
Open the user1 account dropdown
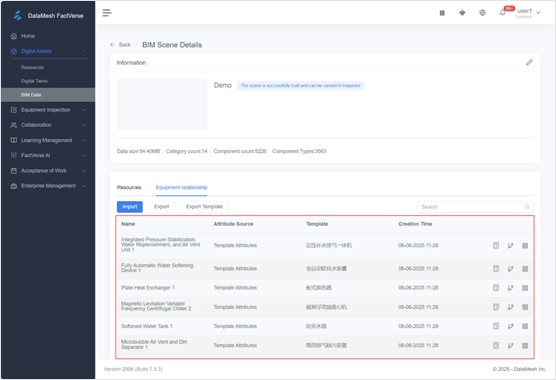click(x=528, y=13)
